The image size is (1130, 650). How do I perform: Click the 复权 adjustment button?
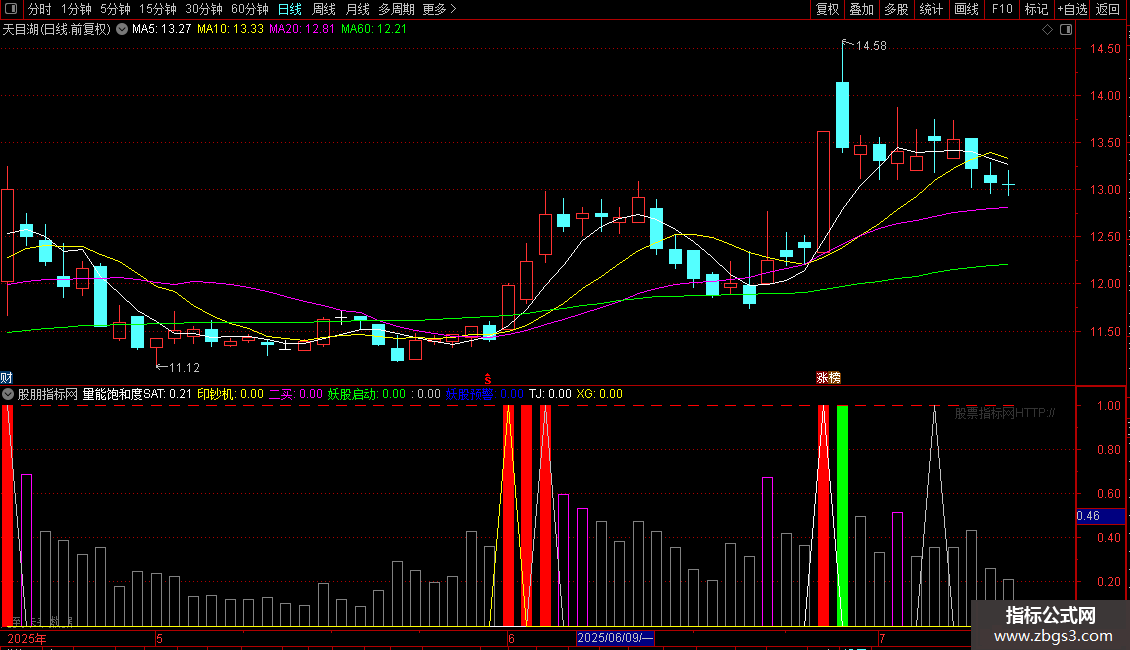pyautogui.click(x=827, y=9)
